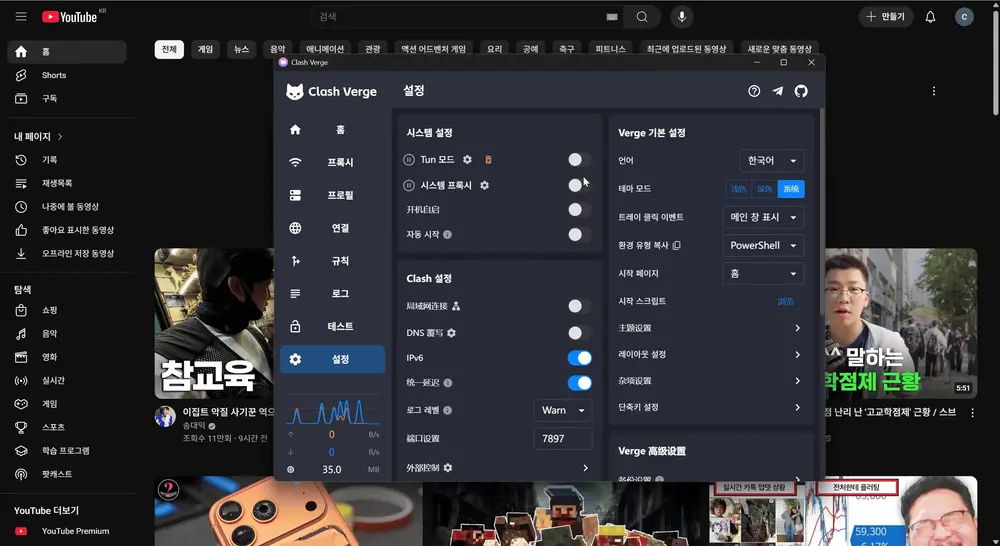Open YouTube notifications bell
Image resolution: width=1000 pixels, height=546 pixels.
tap(930, 17)
